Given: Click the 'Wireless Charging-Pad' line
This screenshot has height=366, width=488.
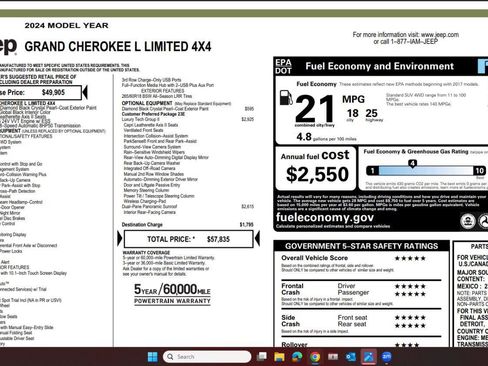Looking at the screenshot, I should pyautogui.click(x=145, y=201).
